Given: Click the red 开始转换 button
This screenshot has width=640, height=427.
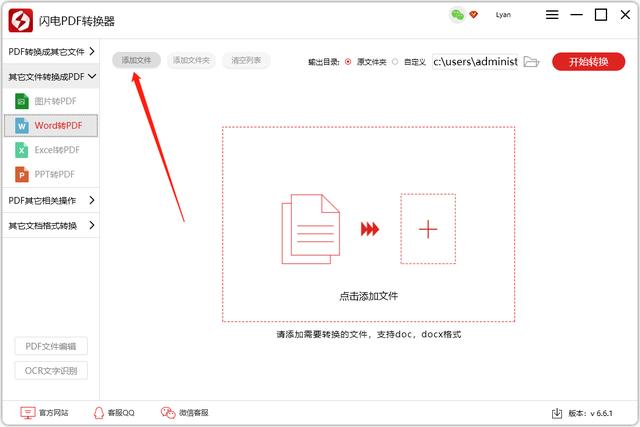Looking at the screenshot, I should [588, 61].
